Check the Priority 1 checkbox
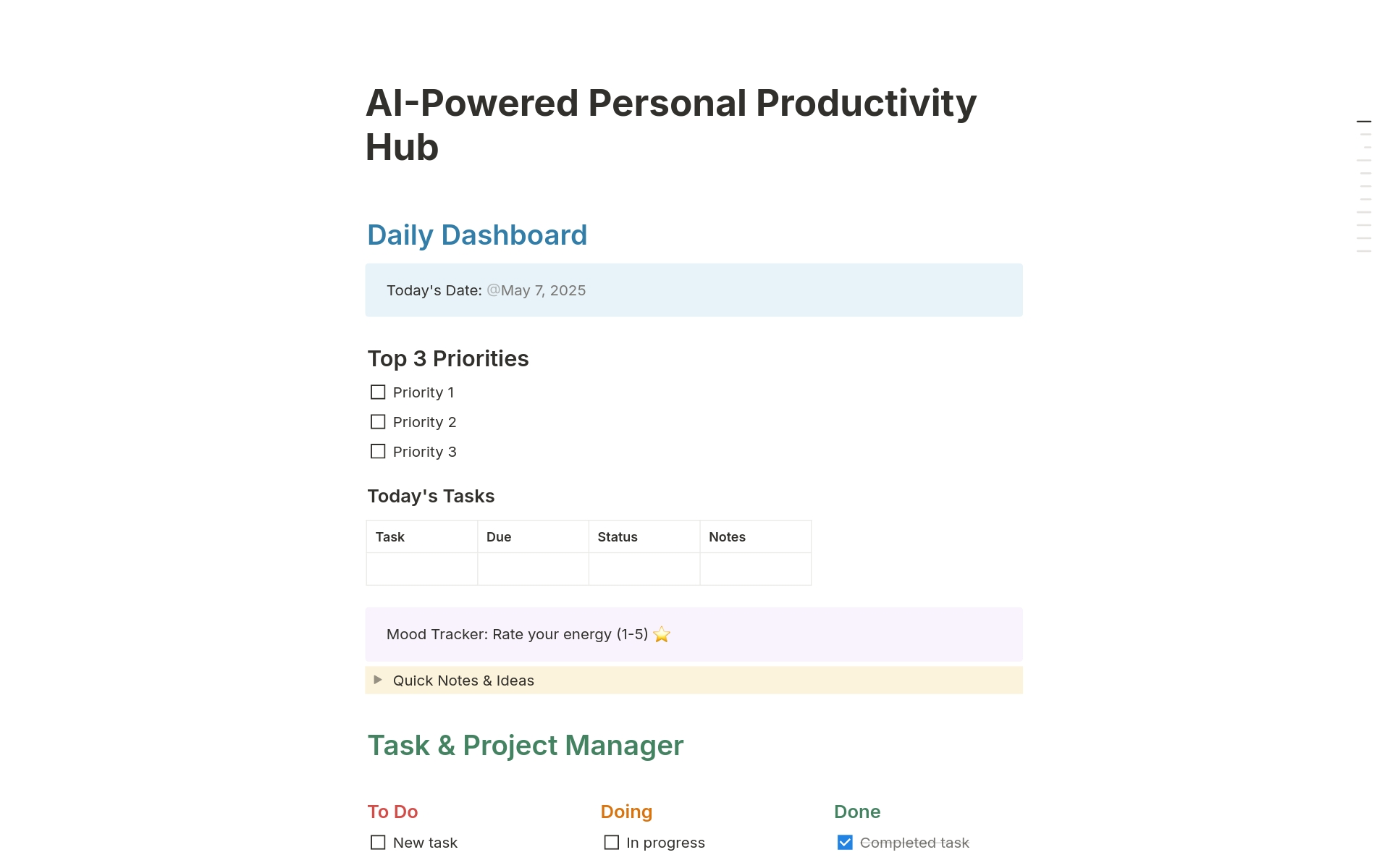 pyautogui.click(x=378, y=392)
